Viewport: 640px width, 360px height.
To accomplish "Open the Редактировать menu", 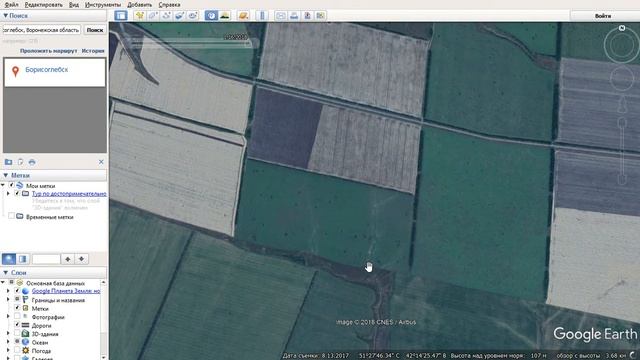I will tap(43, 4).
